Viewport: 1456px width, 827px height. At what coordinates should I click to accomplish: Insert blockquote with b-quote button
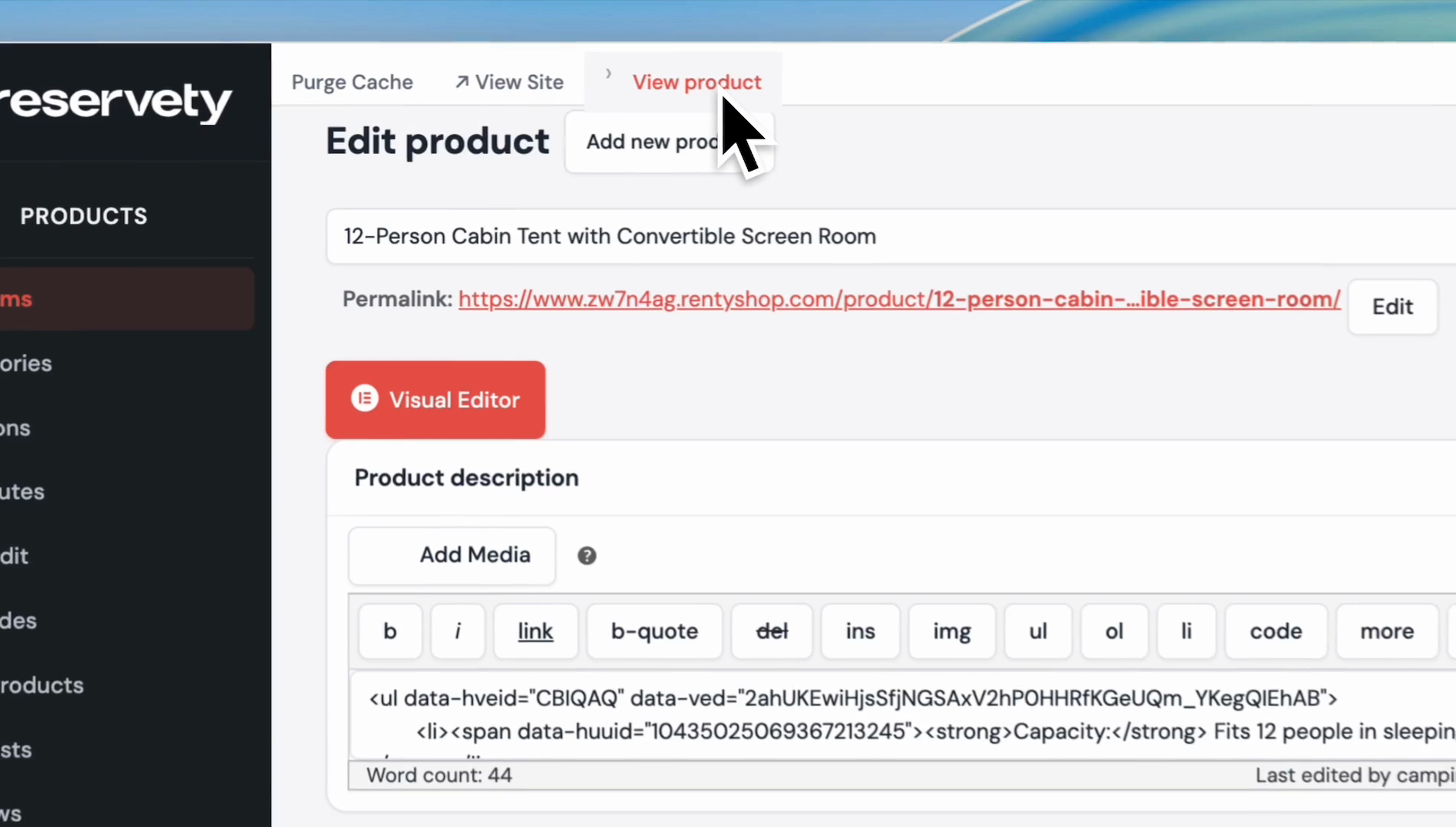pyautogui.click(x=654, y=631)
